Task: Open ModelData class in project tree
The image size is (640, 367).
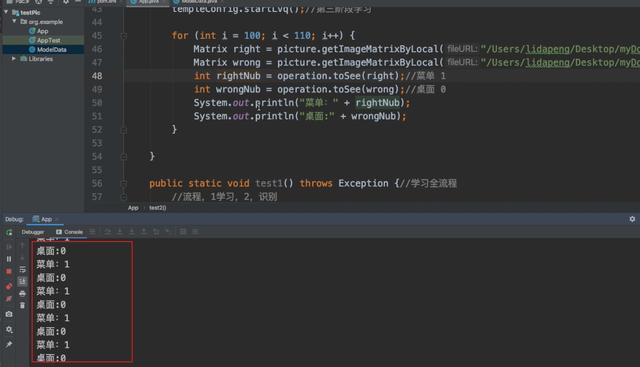Action: click(47, 50)
